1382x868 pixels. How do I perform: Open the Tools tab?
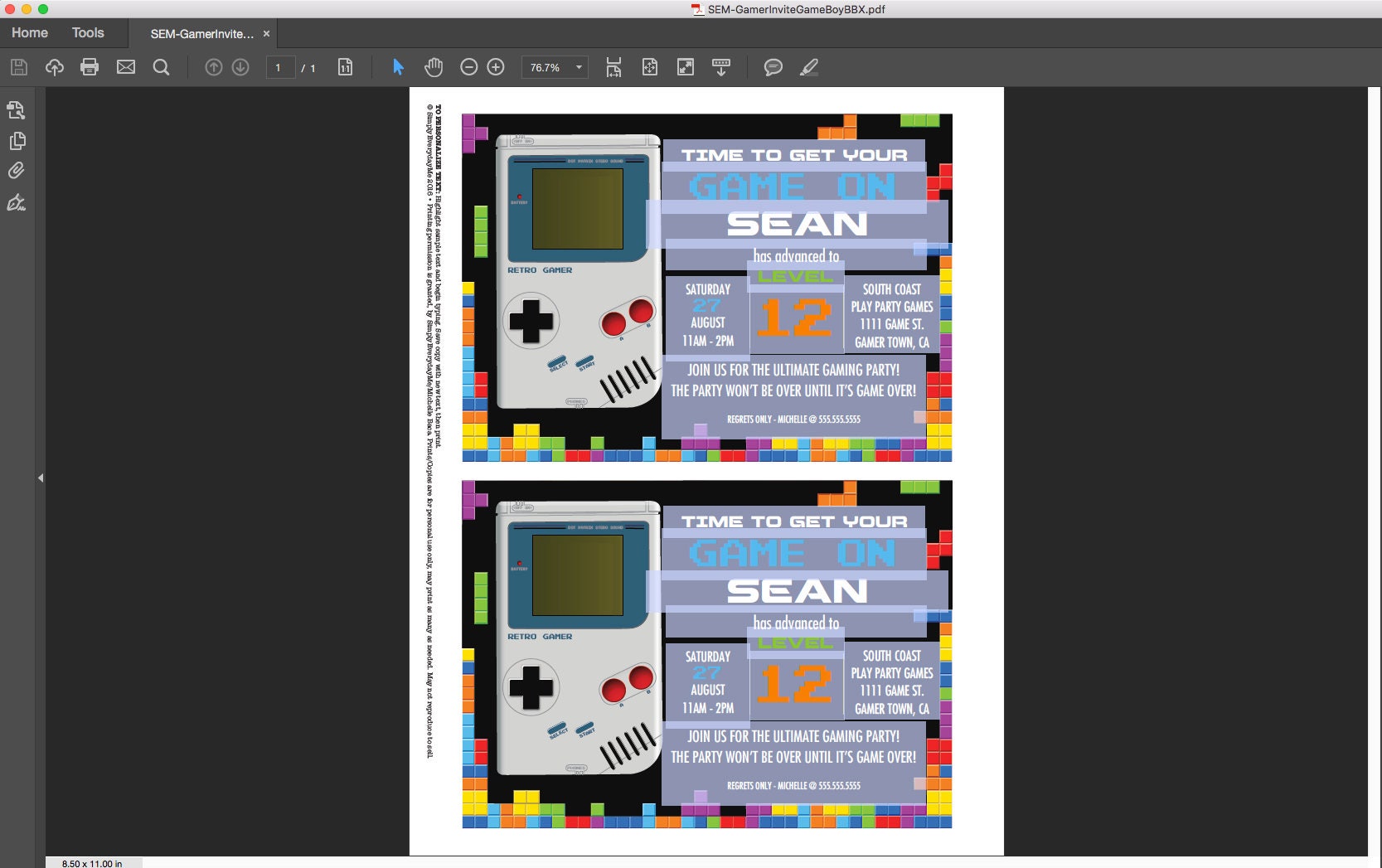pos(88,33)
